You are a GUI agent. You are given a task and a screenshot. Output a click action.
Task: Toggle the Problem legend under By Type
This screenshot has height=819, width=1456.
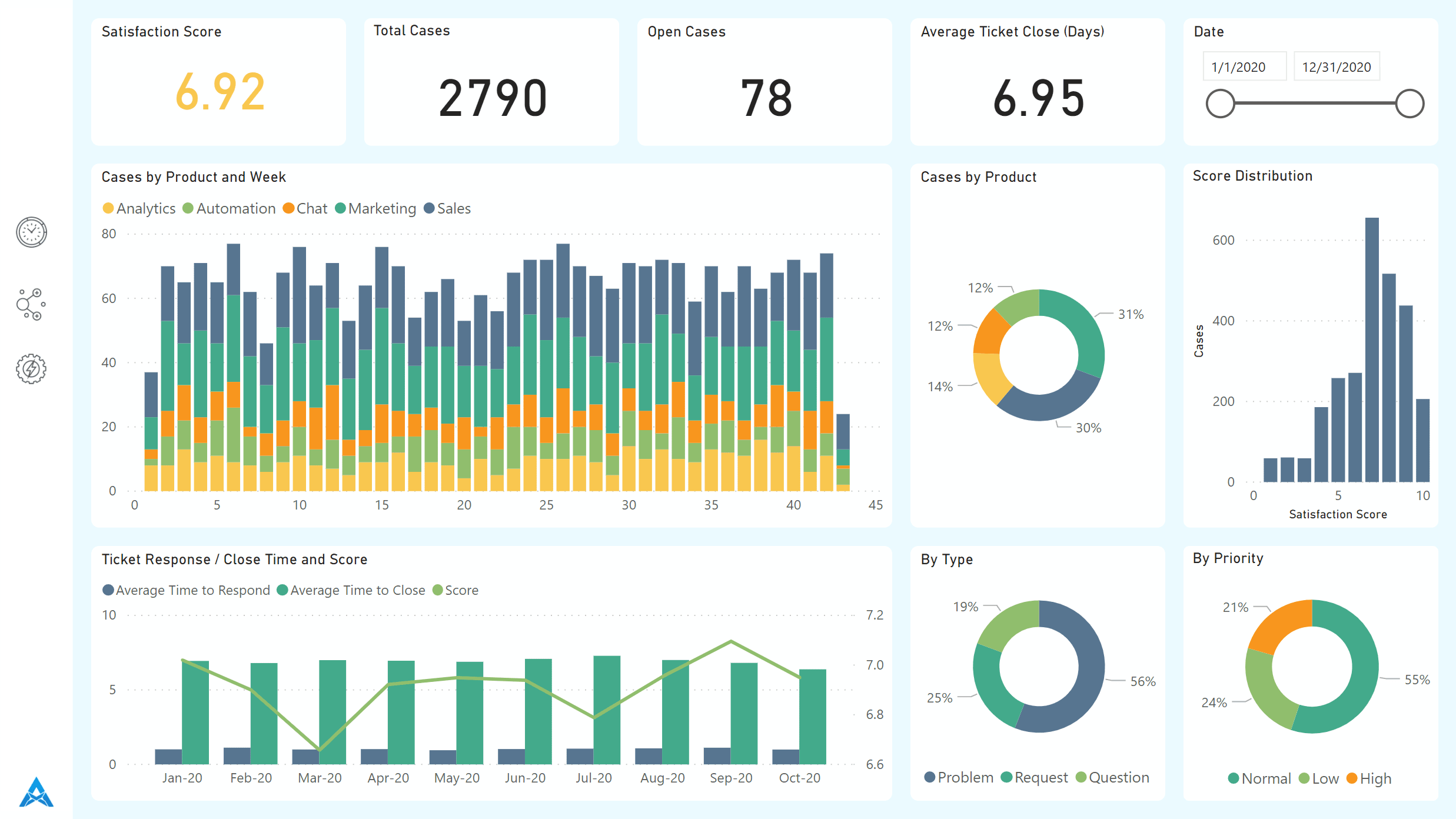958,777
